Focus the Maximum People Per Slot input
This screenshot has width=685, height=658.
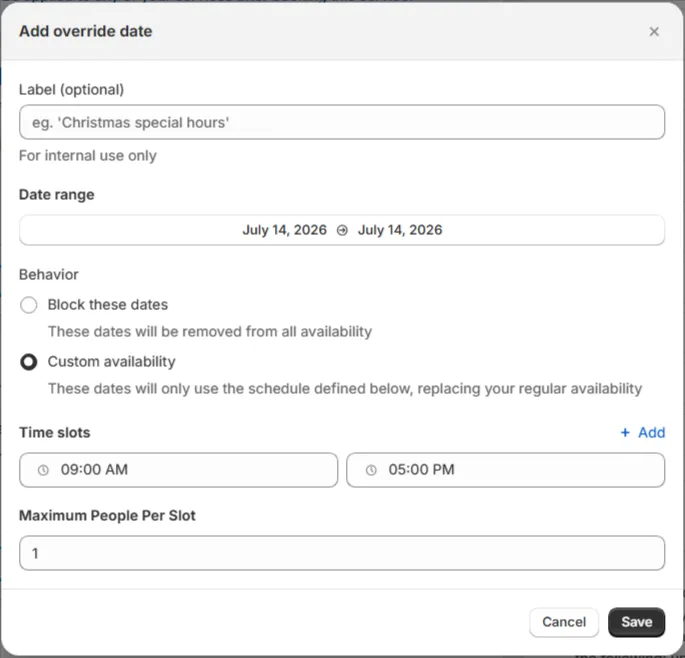click(342, 553)
